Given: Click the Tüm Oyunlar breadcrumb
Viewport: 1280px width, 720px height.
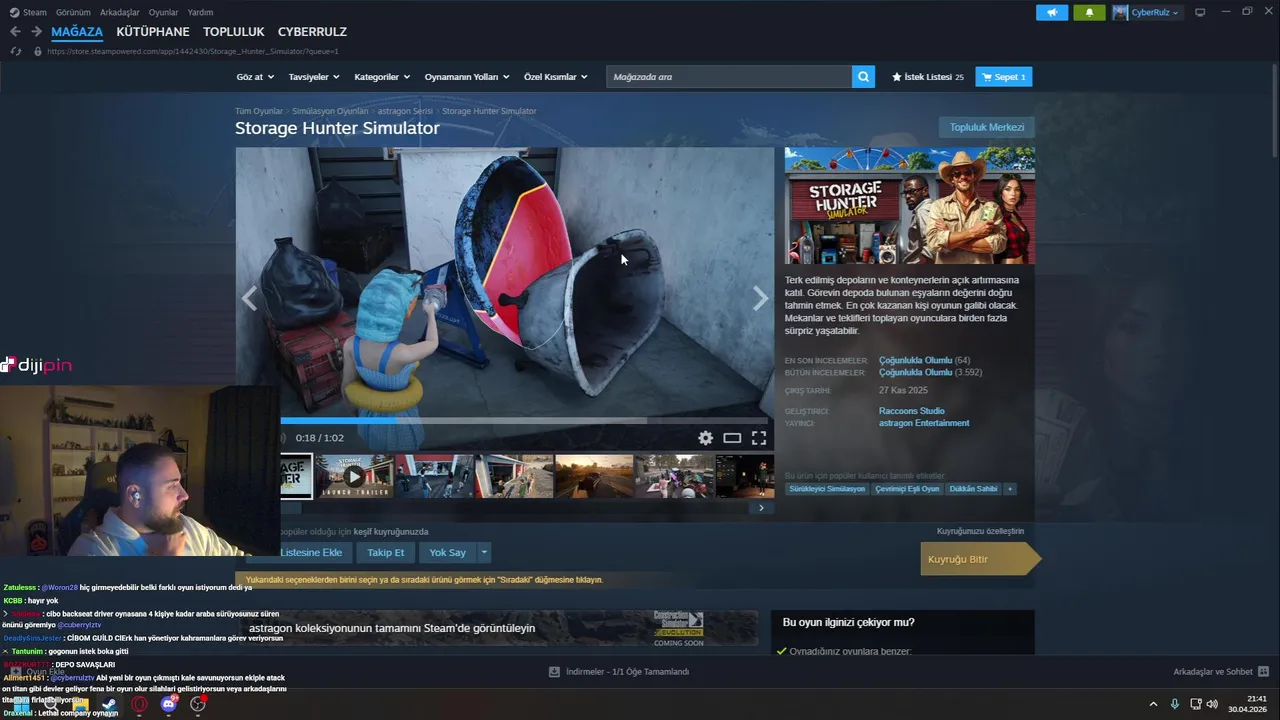Looking at the screenshot, I should [259, 111].
